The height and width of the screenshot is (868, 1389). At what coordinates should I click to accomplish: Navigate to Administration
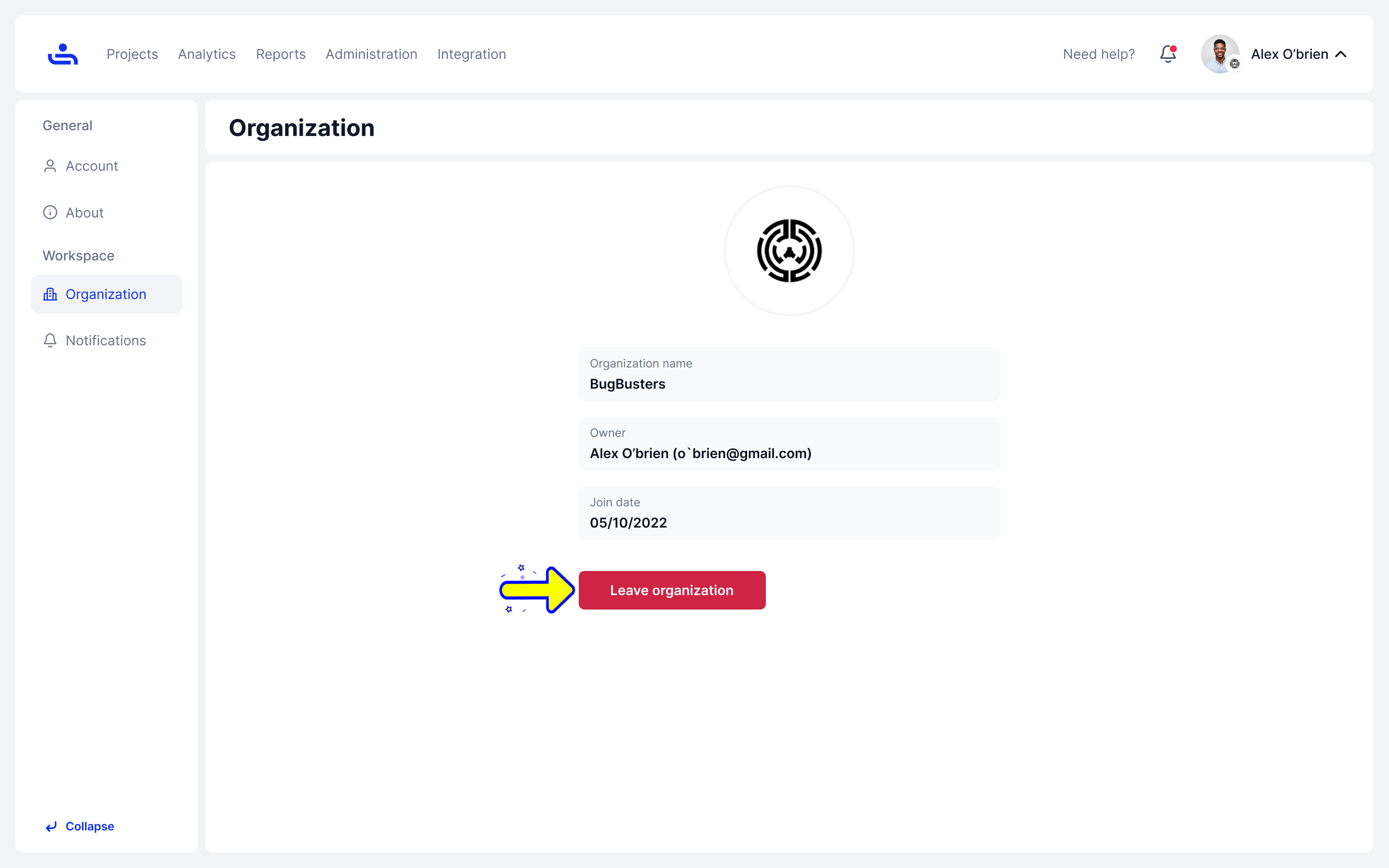[371, 54]
